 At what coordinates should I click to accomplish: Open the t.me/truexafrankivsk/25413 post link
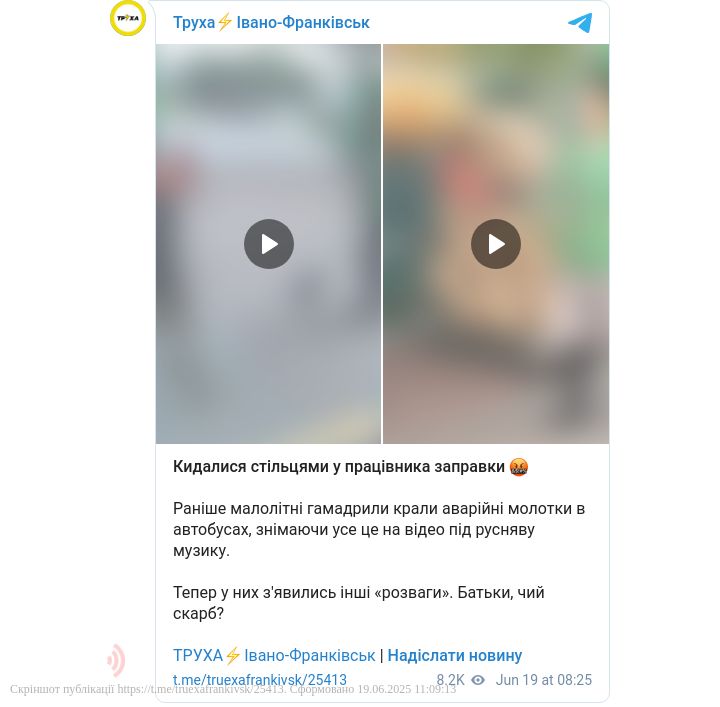click(259, 680)
